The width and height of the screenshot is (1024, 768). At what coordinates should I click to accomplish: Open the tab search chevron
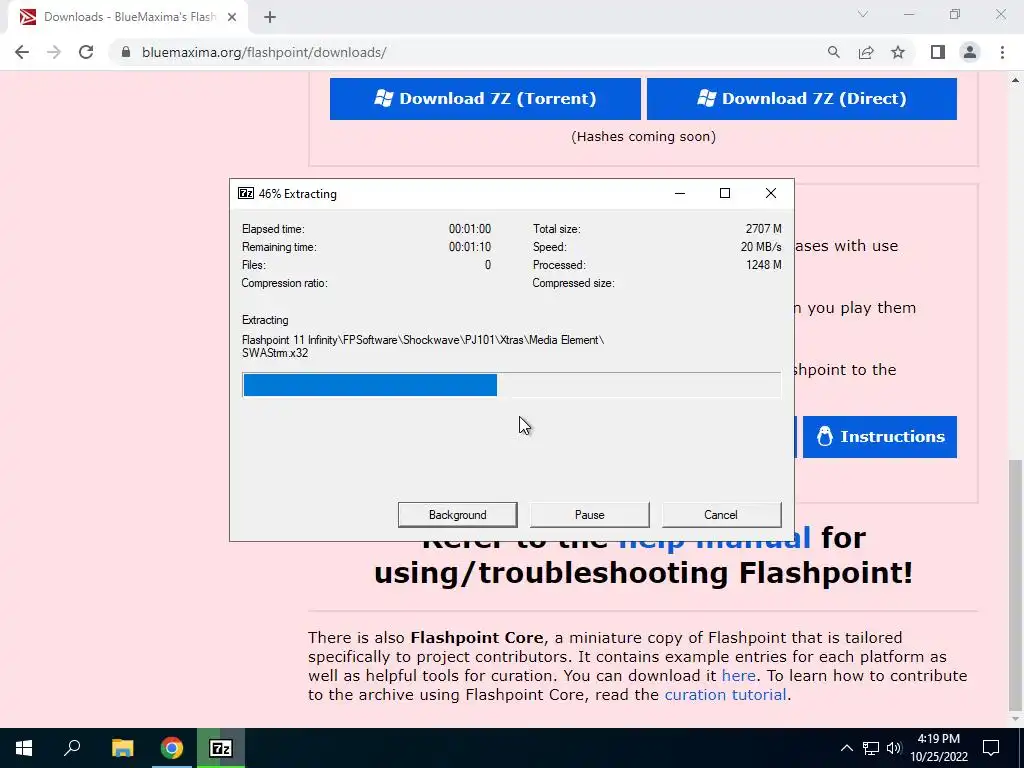tap(863, 14)
